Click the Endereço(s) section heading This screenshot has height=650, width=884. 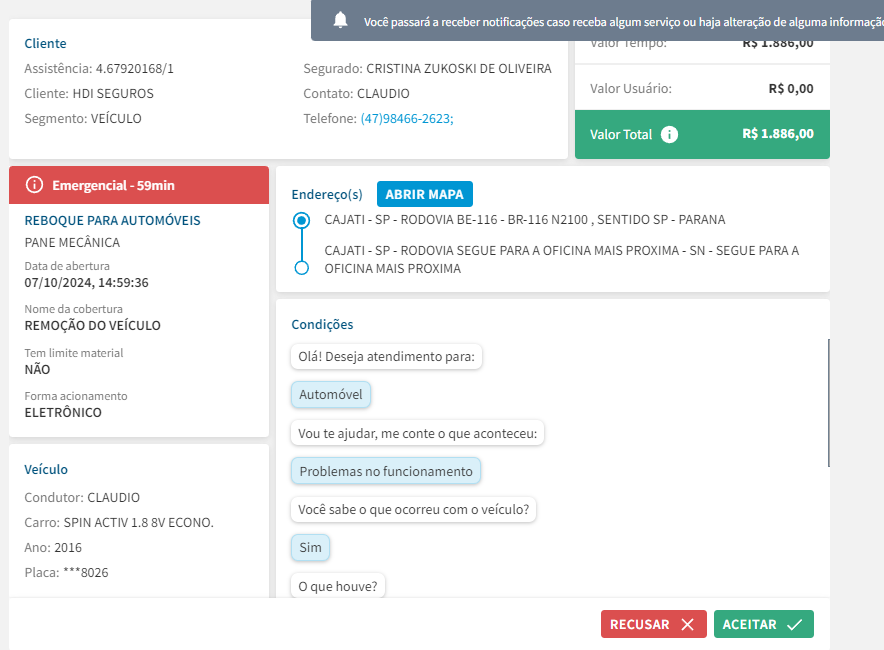(x=327, y=194)
